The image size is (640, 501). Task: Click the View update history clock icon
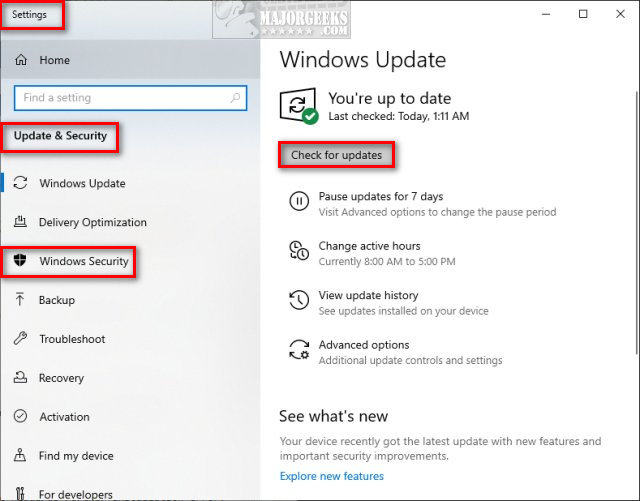(x=299, y=300)
